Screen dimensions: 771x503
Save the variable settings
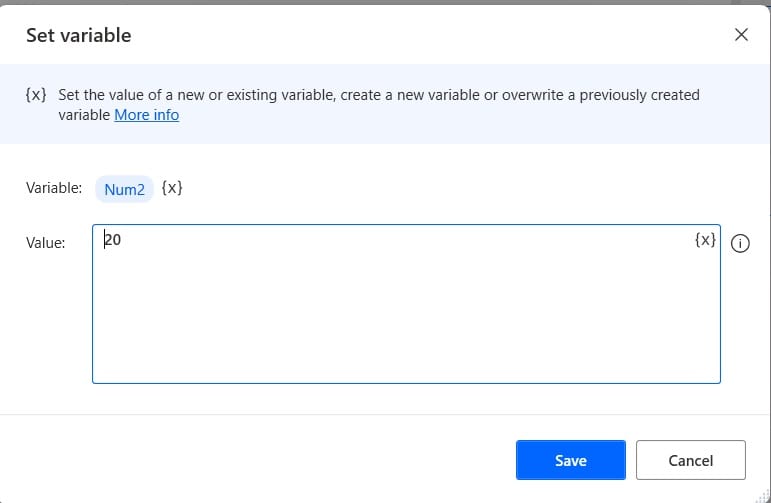coord(570,460)
